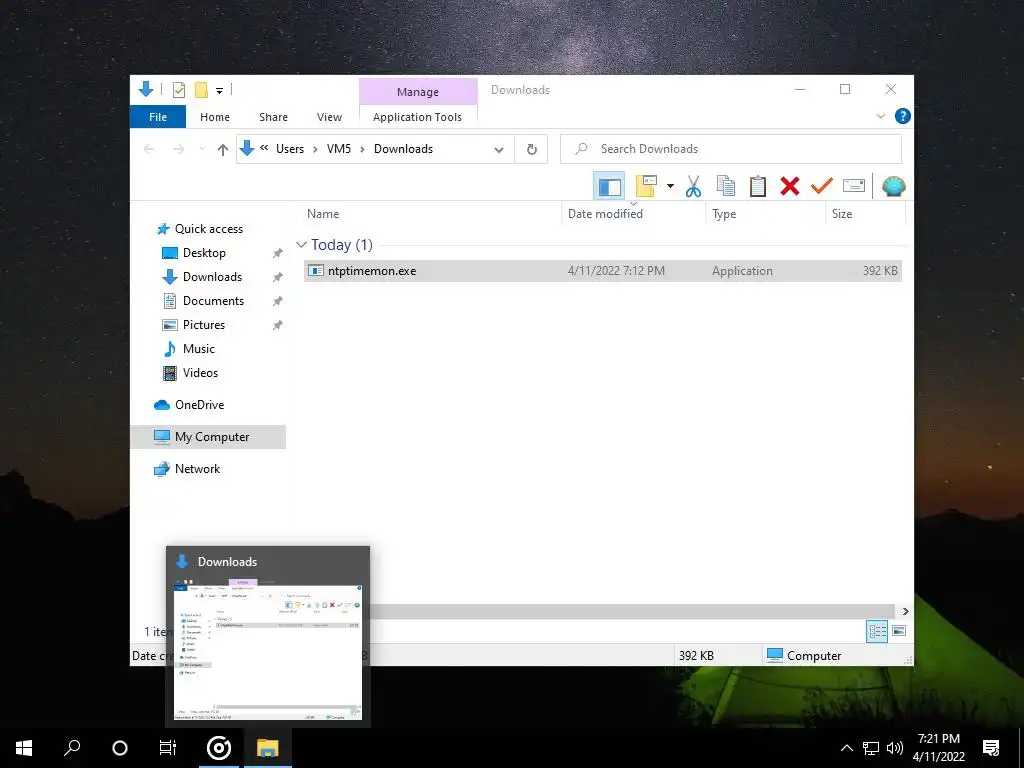Viewport: 1024px width, 768px height.
Task: Click the orange checkmark Properties icon
Action: tap(822, 186)
